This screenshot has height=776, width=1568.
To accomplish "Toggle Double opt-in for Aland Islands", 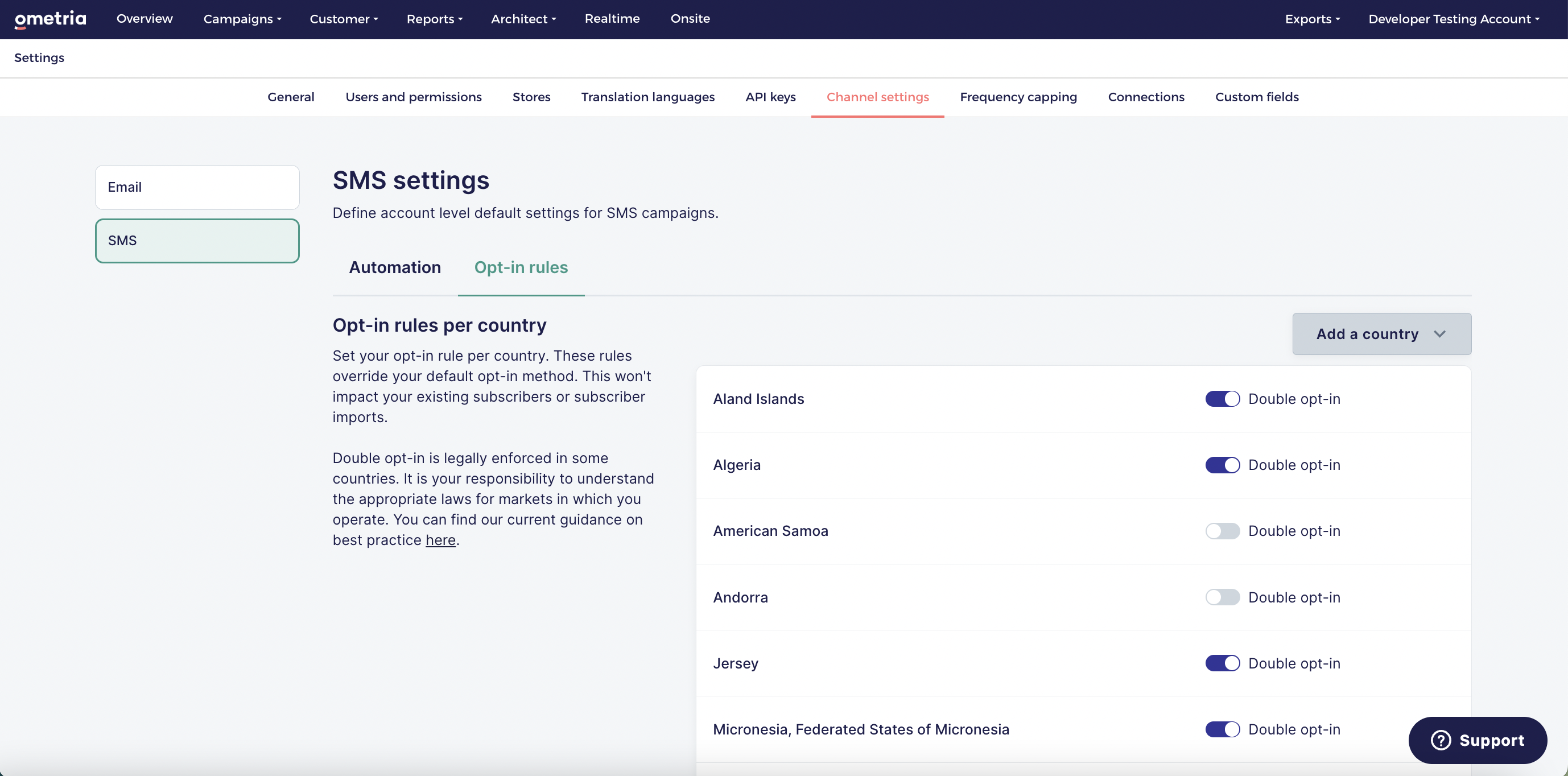I will point(1222,399).
